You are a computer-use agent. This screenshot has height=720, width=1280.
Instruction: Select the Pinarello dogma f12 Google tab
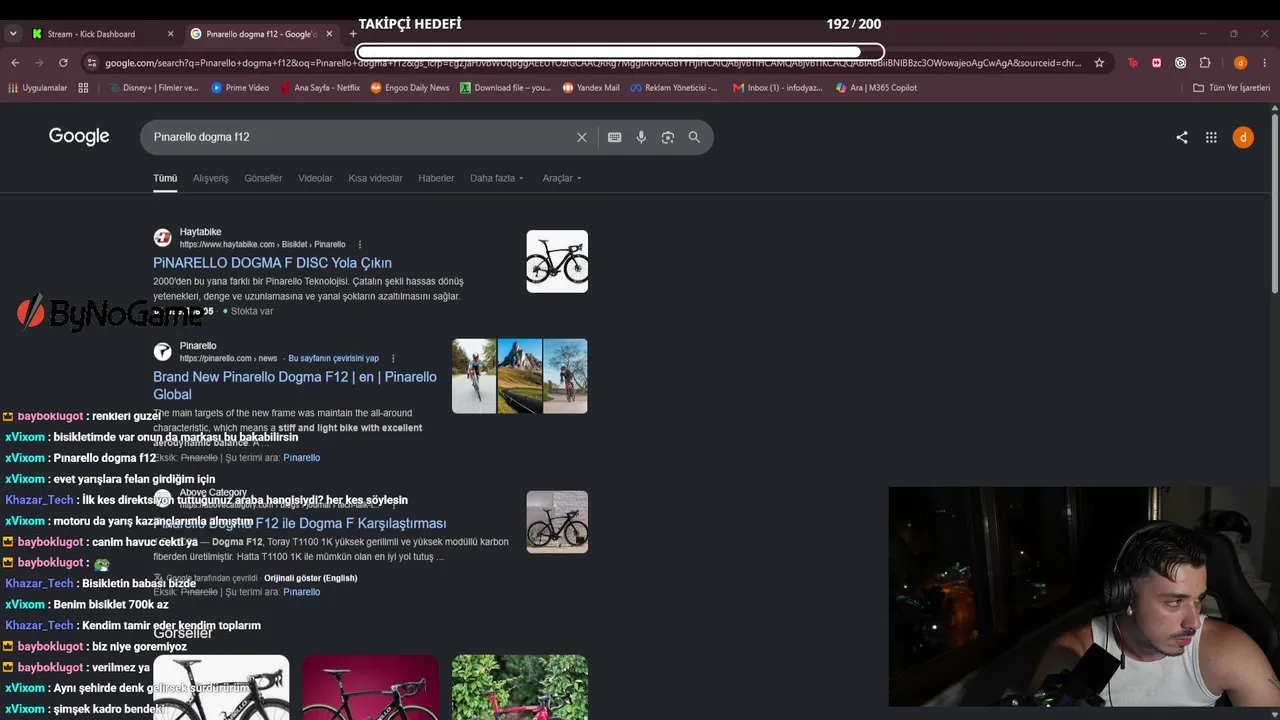click(260, 34)
